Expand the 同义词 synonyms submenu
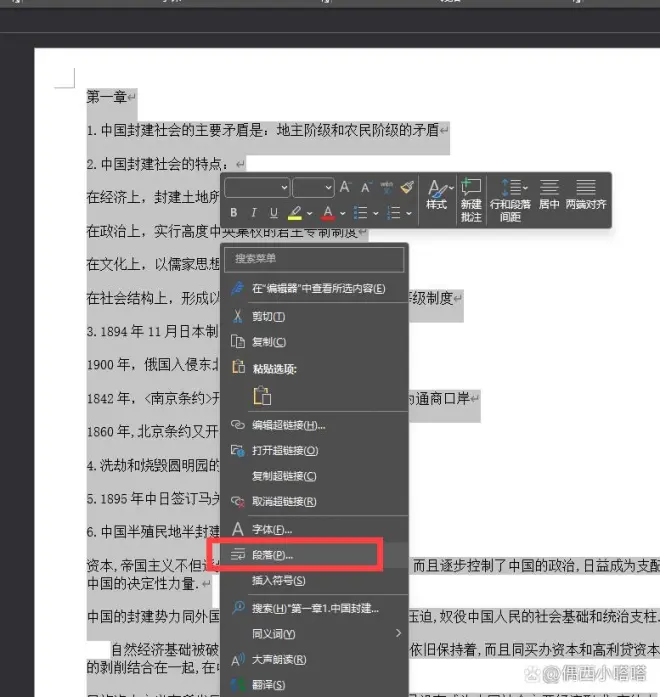Screen dimensions: 660x697 tap(398, 633)
